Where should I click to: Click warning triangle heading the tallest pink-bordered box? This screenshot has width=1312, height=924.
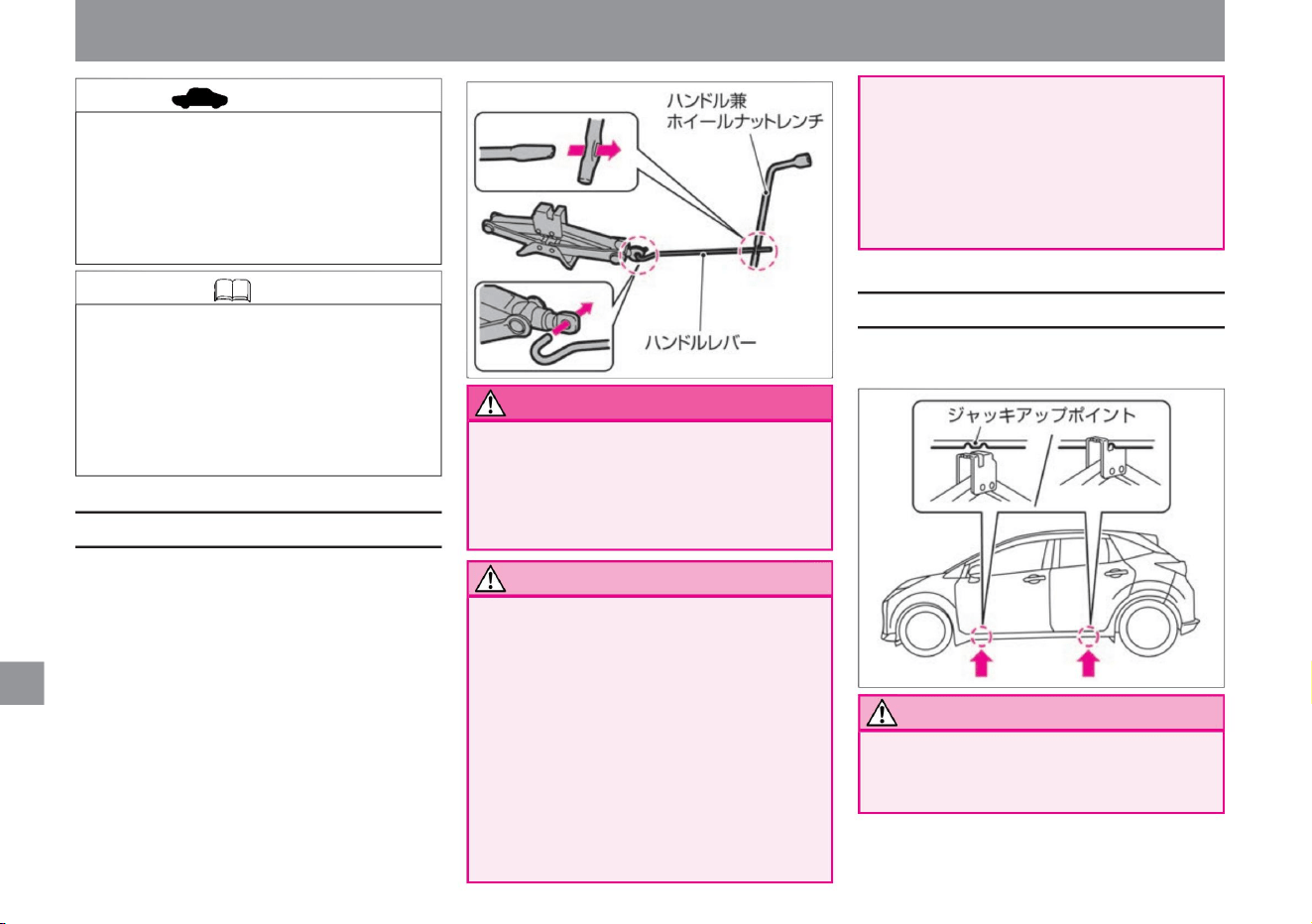click(x=491, y=579)
